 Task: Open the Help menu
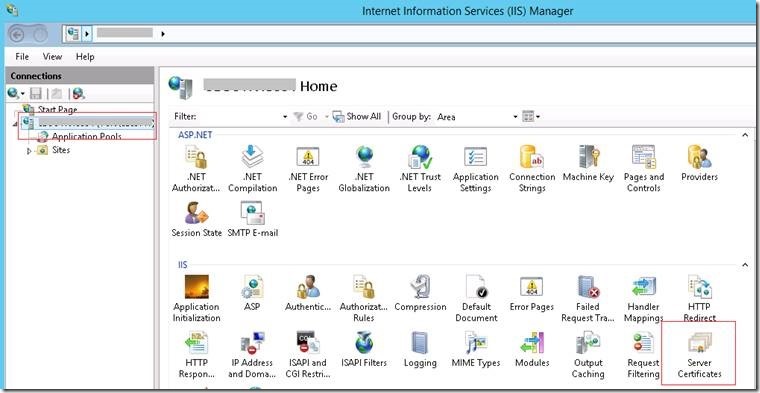[x=85, y=57]
